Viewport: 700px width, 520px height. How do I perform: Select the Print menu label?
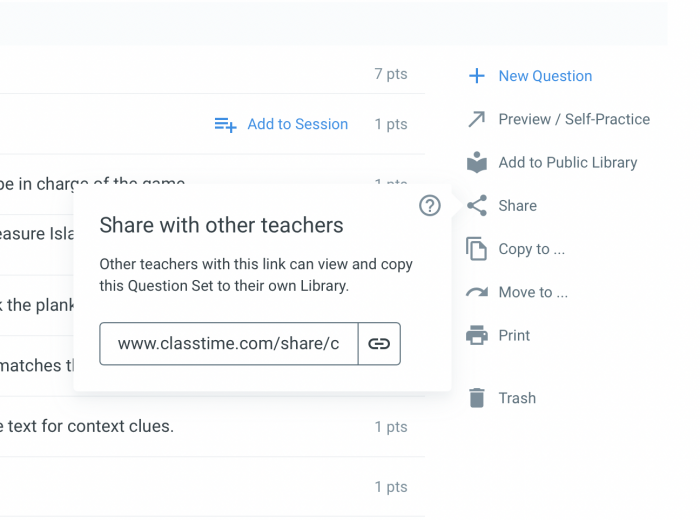coord(514,335)
